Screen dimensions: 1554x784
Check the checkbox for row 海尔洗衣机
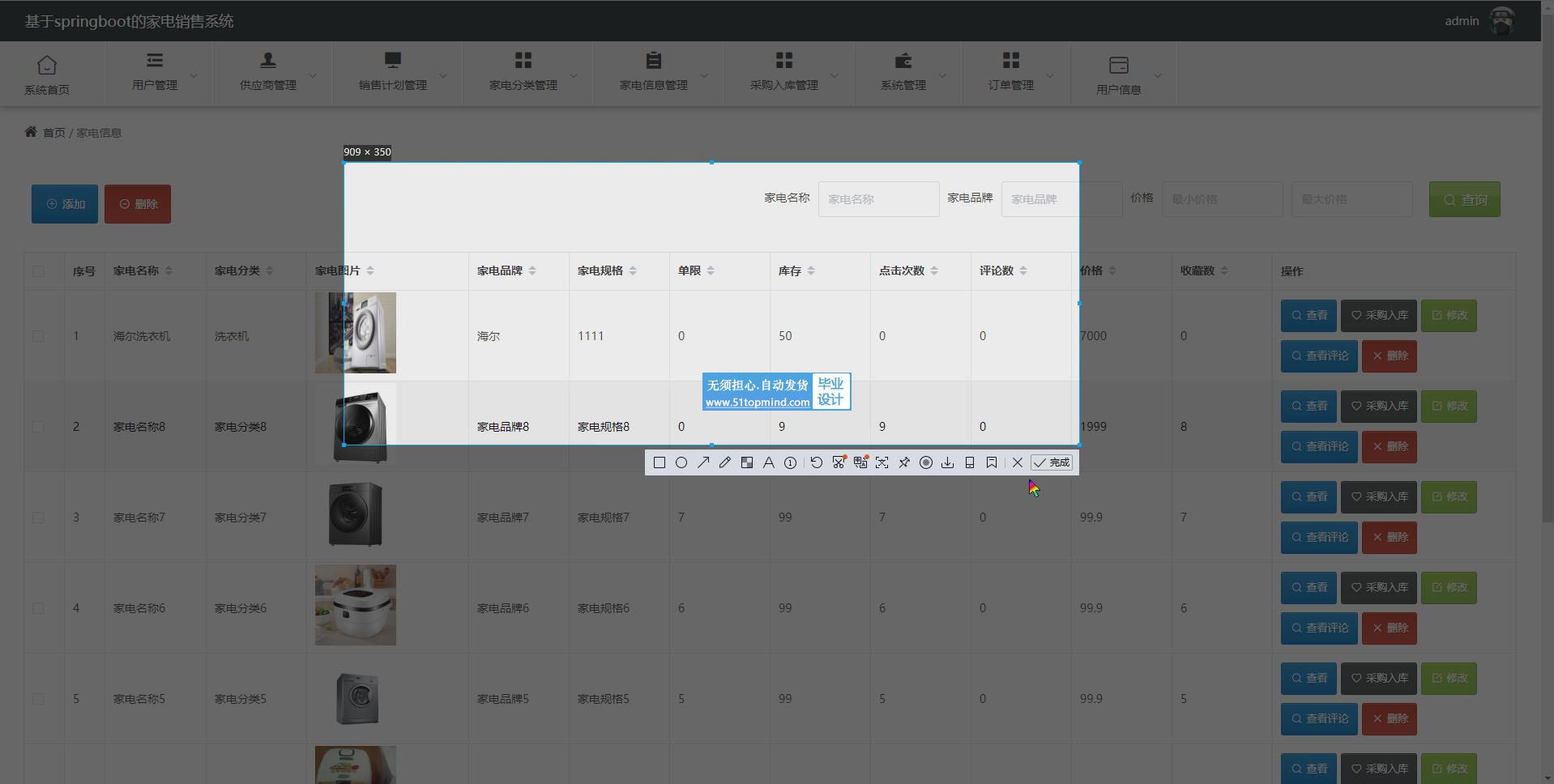38,336
